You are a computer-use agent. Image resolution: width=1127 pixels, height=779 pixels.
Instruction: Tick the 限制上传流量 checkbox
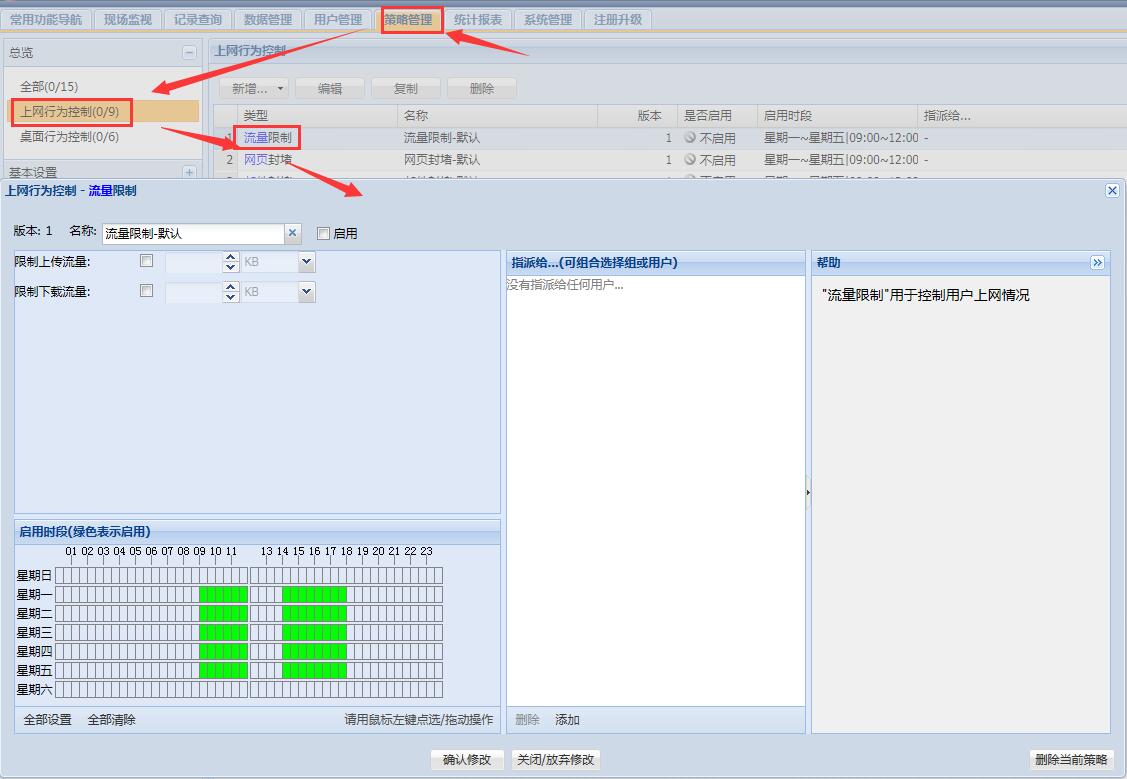click(x=147, y=261)
